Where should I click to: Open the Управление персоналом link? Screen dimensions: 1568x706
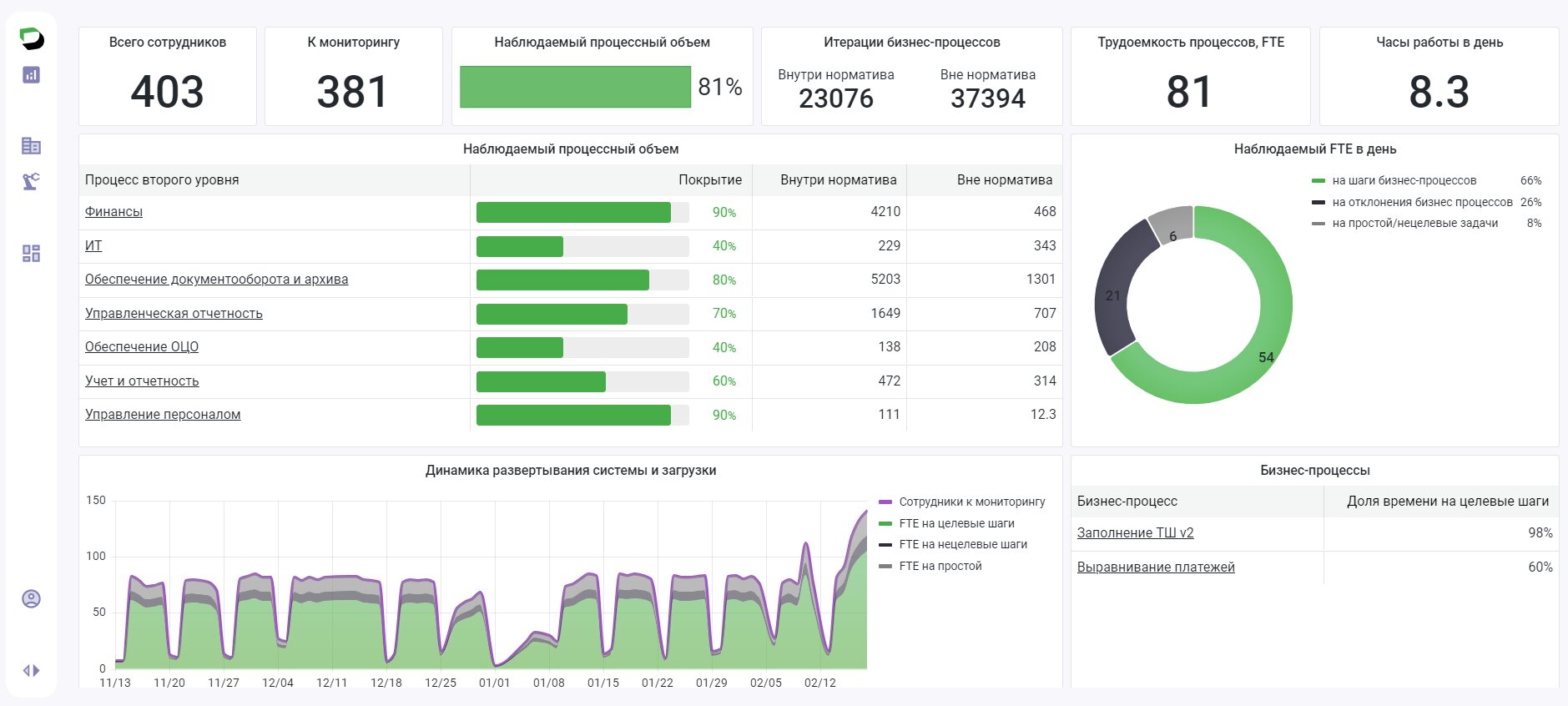[x=163, y=415]
